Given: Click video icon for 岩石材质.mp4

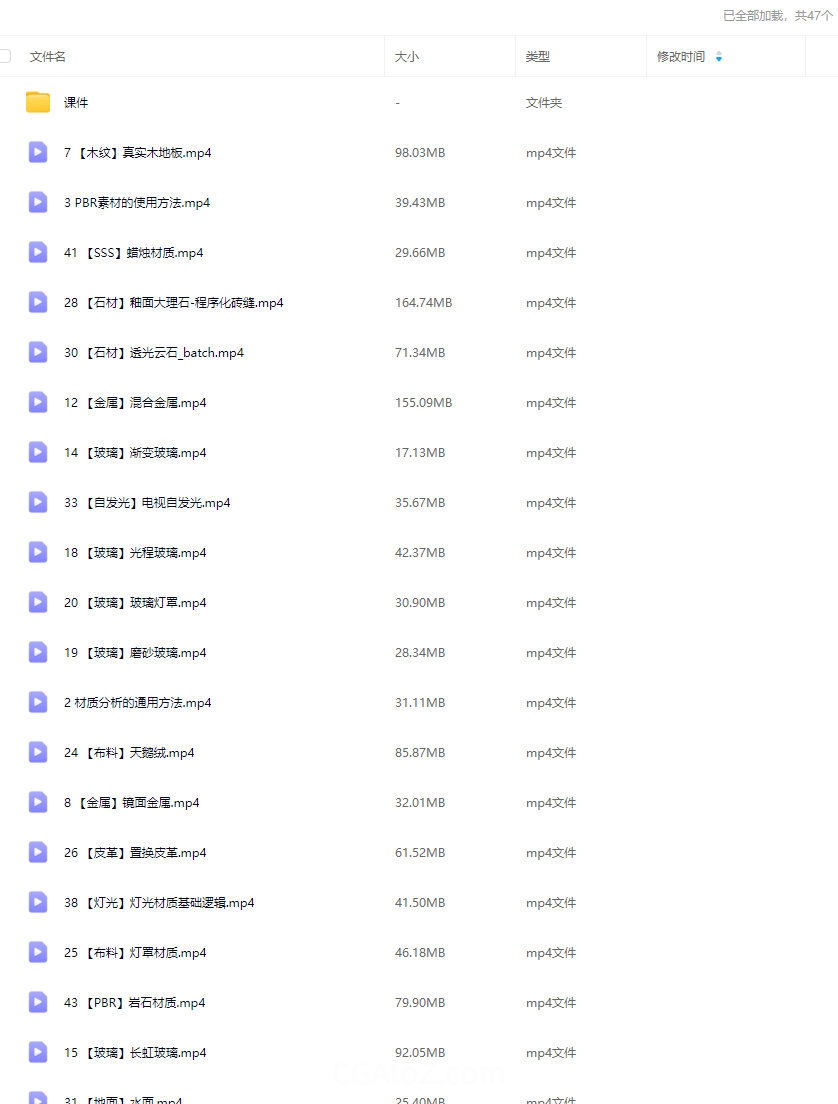Looking at the screenshot, I should click(x=37, y=1002).
